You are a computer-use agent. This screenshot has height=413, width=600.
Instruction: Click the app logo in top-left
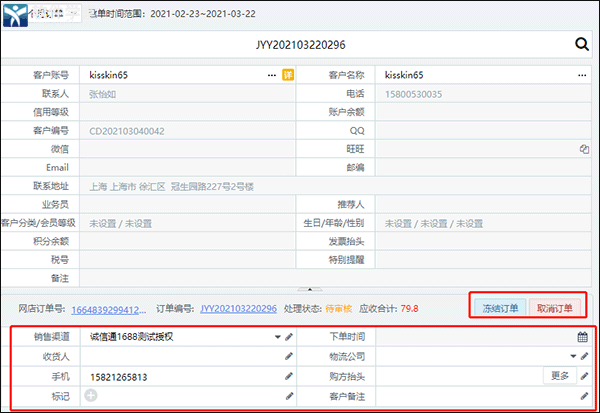click(15, 15)
